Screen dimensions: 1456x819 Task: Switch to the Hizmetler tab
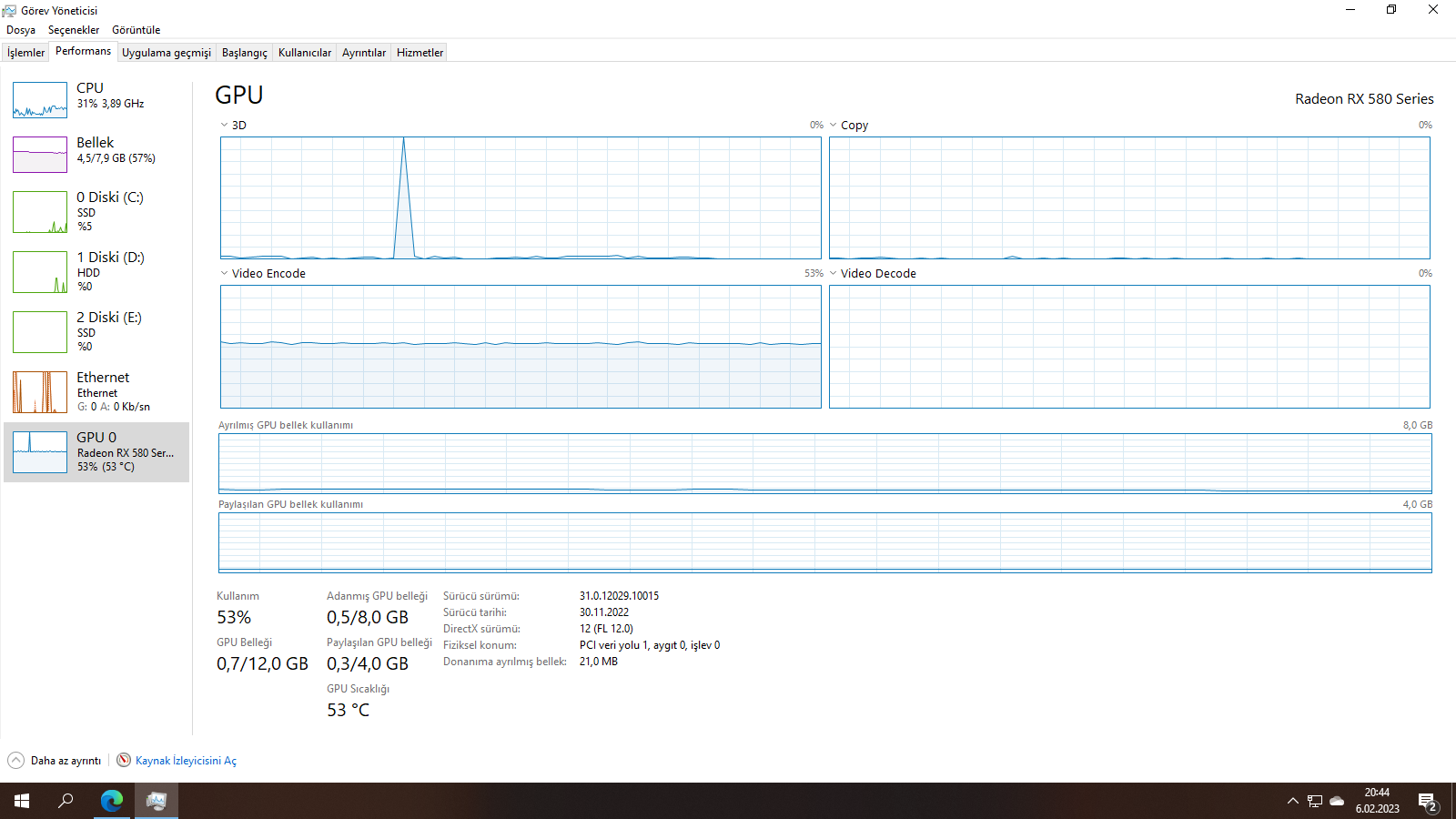420,53
